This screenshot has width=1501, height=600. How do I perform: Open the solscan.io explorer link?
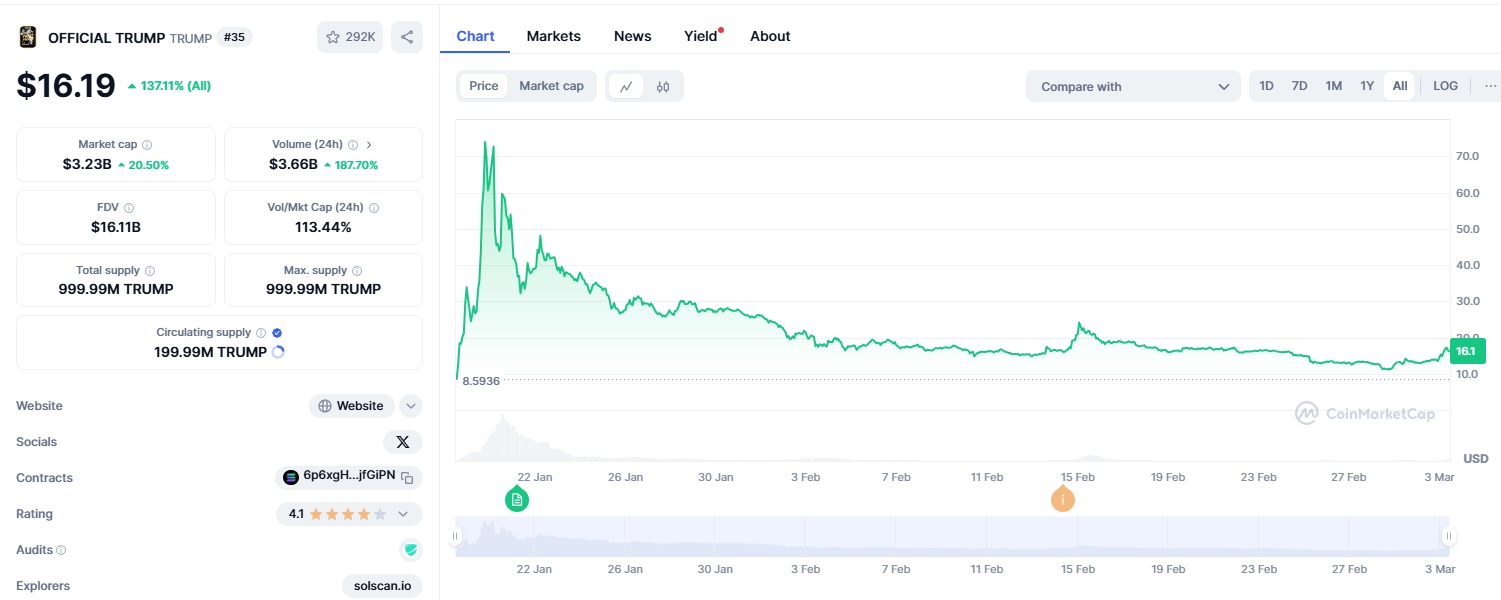[382, 586]
